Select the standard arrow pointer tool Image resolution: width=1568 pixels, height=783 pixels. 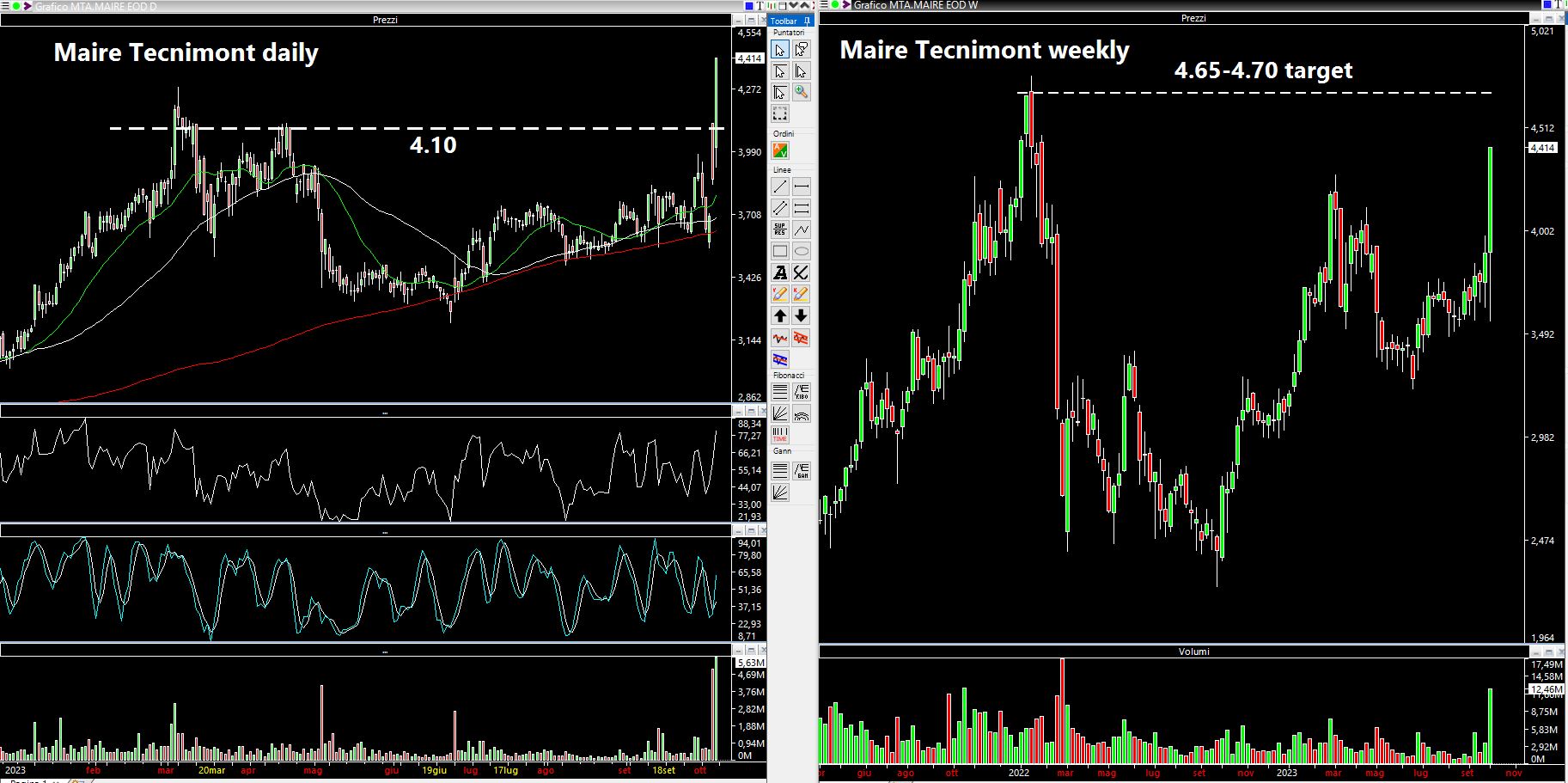click(780, 49)
